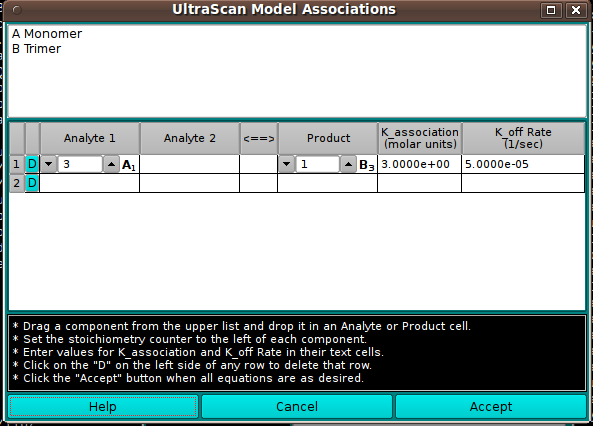Click the A1 analyte label in row 1
Image resolution: width=593 pixels, height=426 pixels.
coord(129,165)
